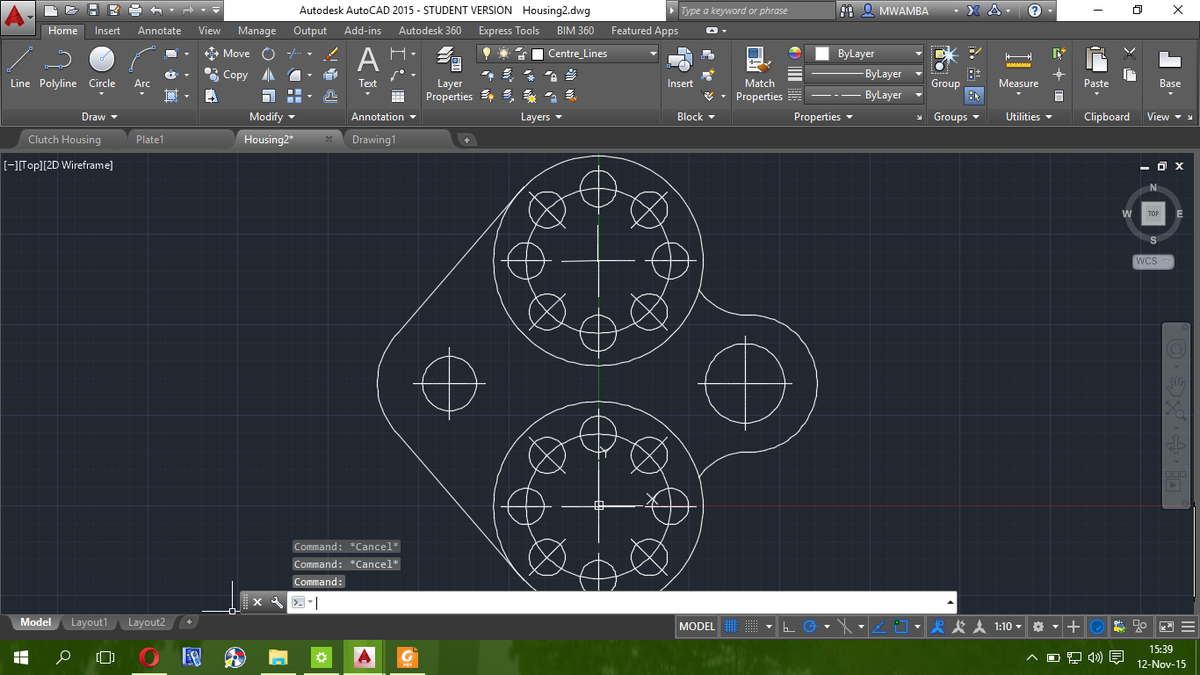Select the Match Properties tool
The image size is (1200, 675).
(x=759, y=68)
